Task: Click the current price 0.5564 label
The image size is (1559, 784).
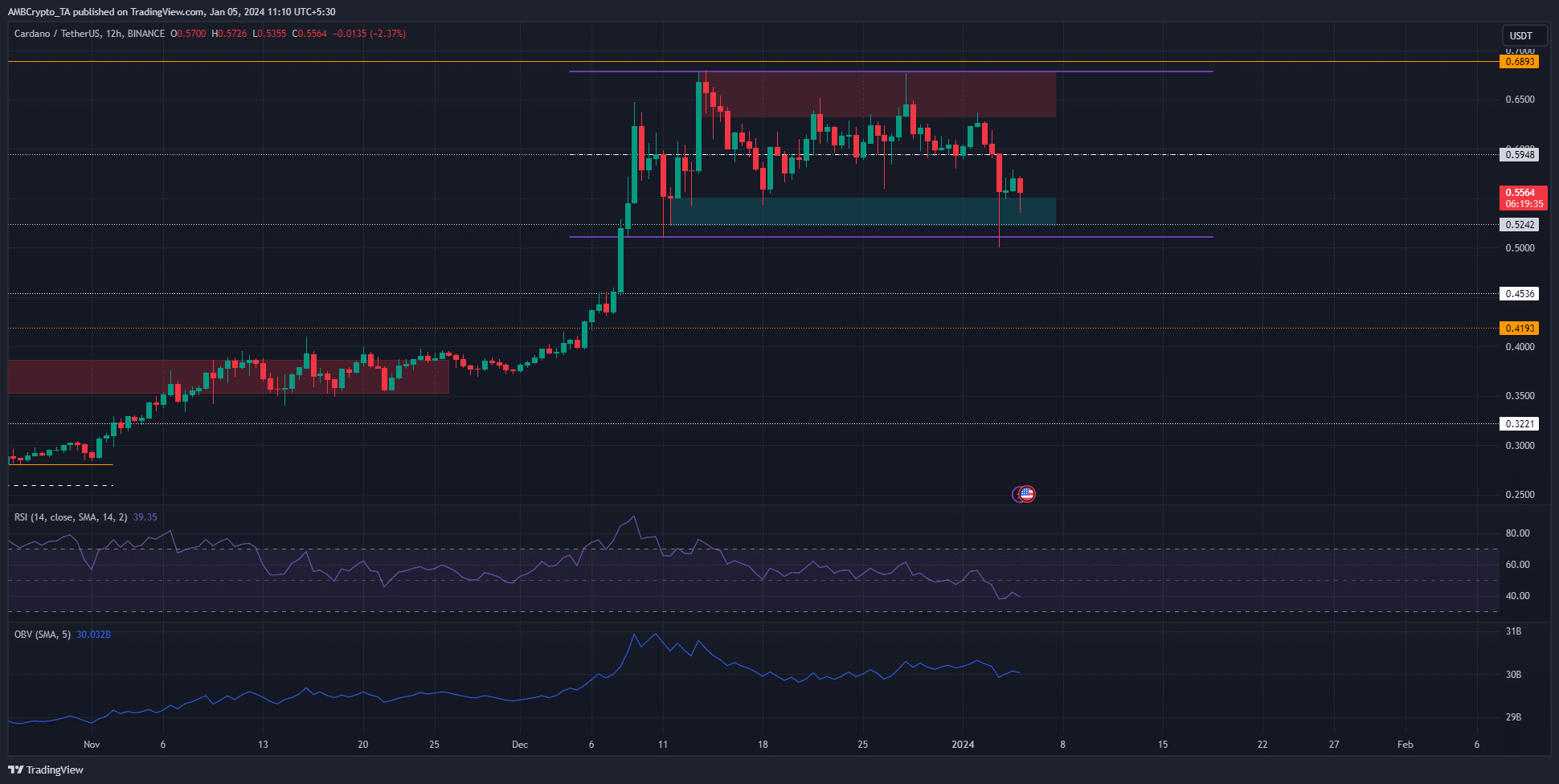Action: pyautogui.click(x=1524, y=198)
